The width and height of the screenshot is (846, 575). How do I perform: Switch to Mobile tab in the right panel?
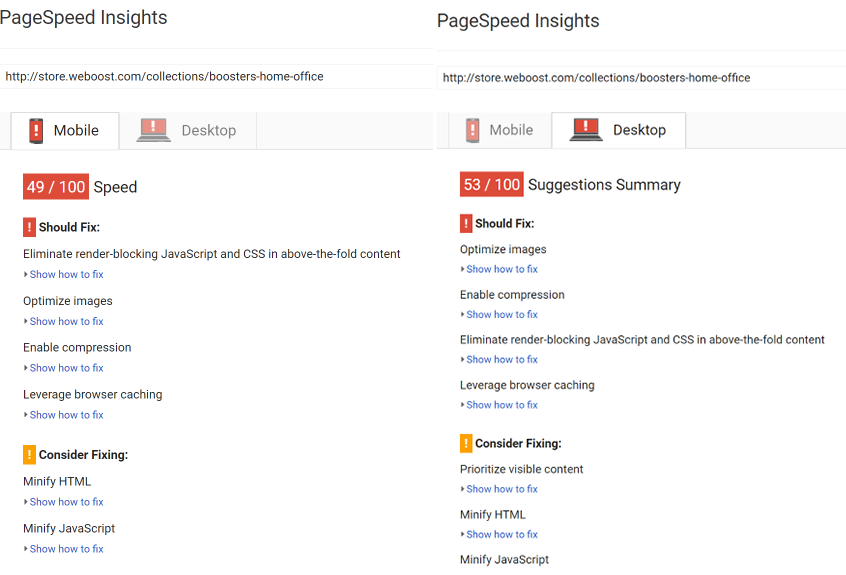point(500,130)
